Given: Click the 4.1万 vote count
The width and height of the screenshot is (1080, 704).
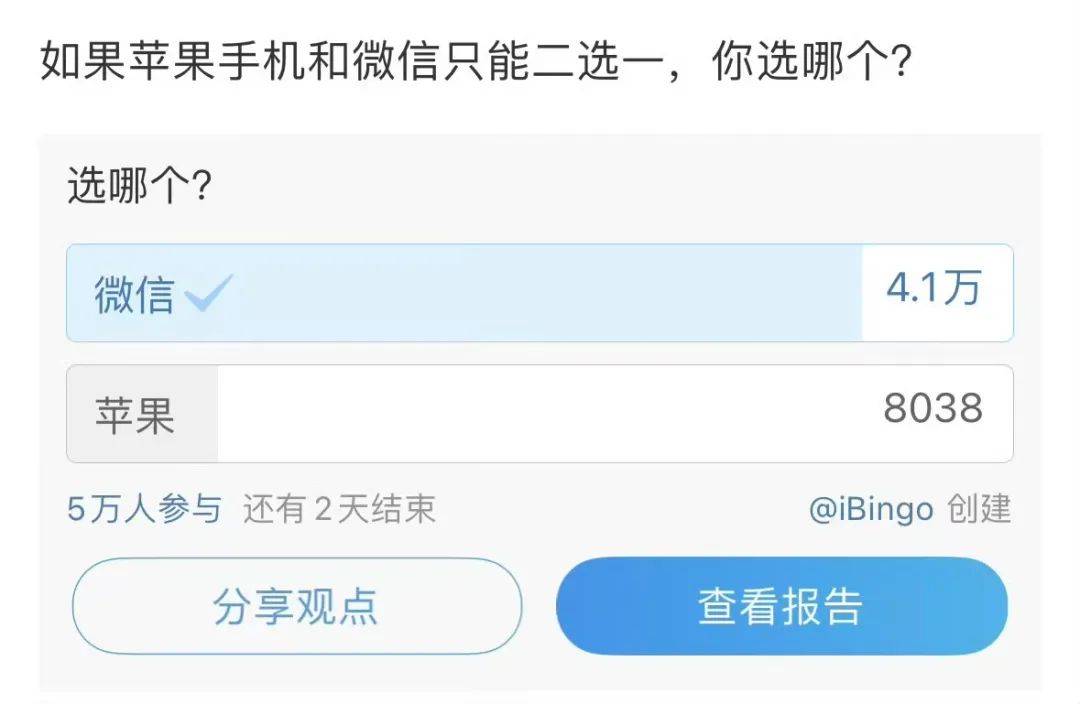Looking at the screenshot, I should pos(933,290).
